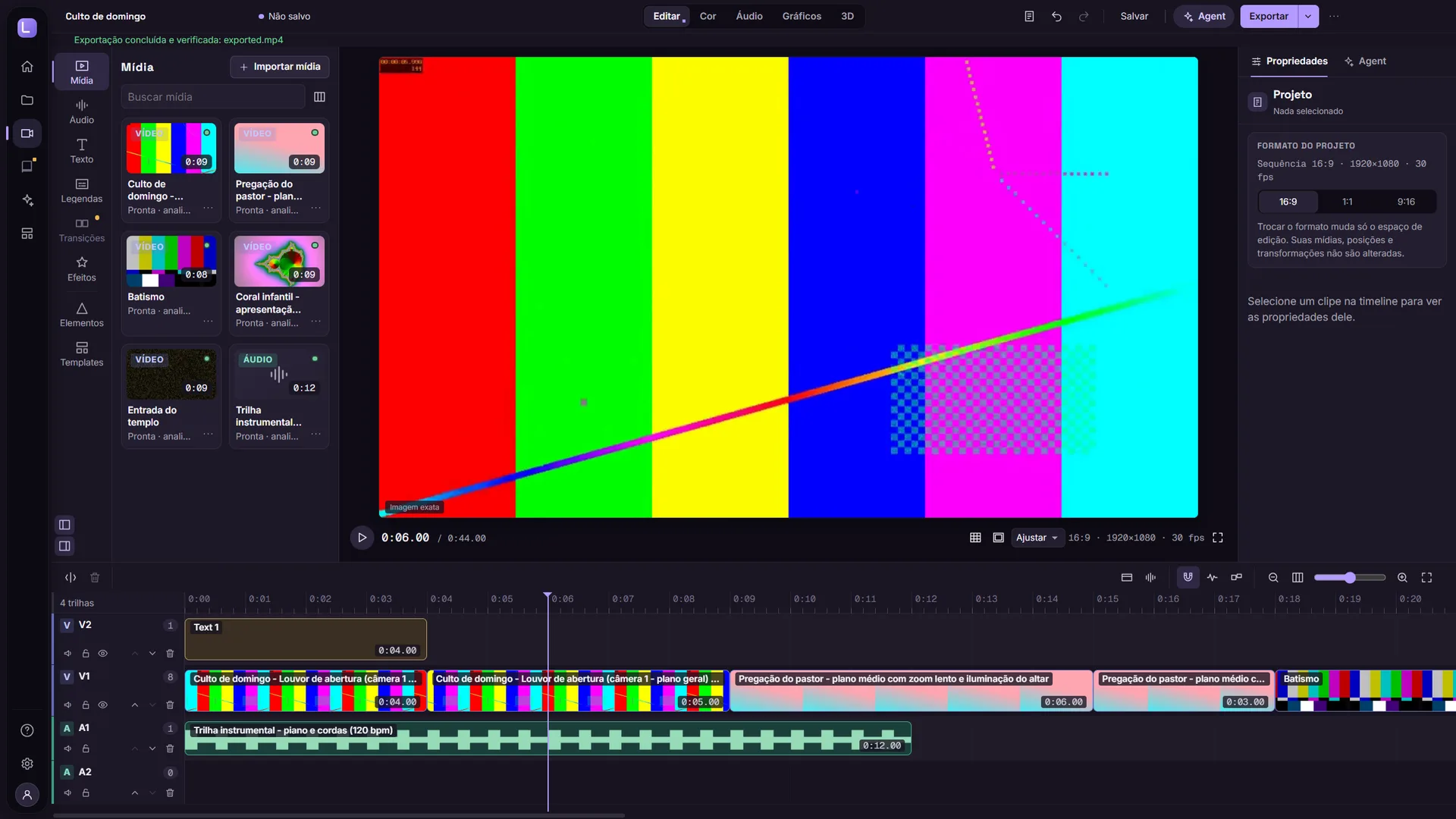
Task: Select the Texto tool in sidebar
Action: [x=82, y=151]
